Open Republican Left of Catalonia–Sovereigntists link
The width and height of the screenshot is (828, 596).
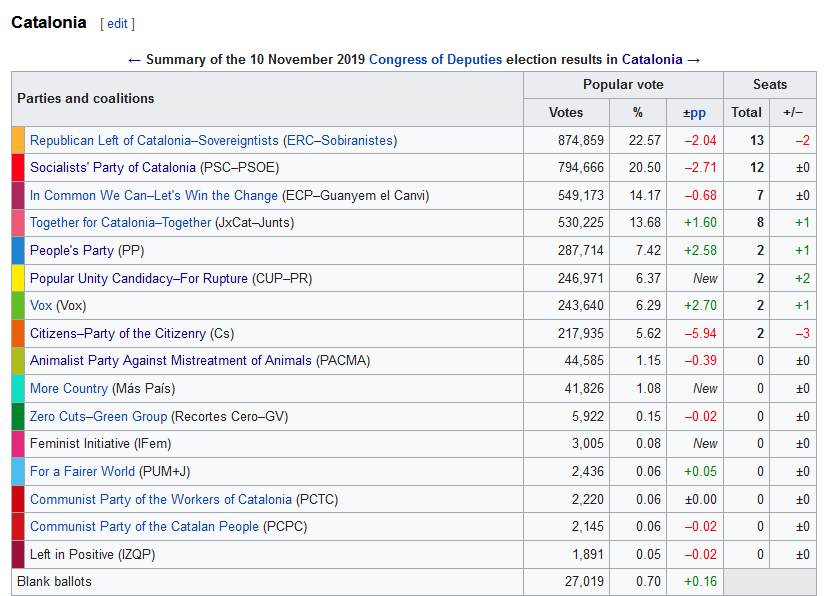[x=154, y=140]
